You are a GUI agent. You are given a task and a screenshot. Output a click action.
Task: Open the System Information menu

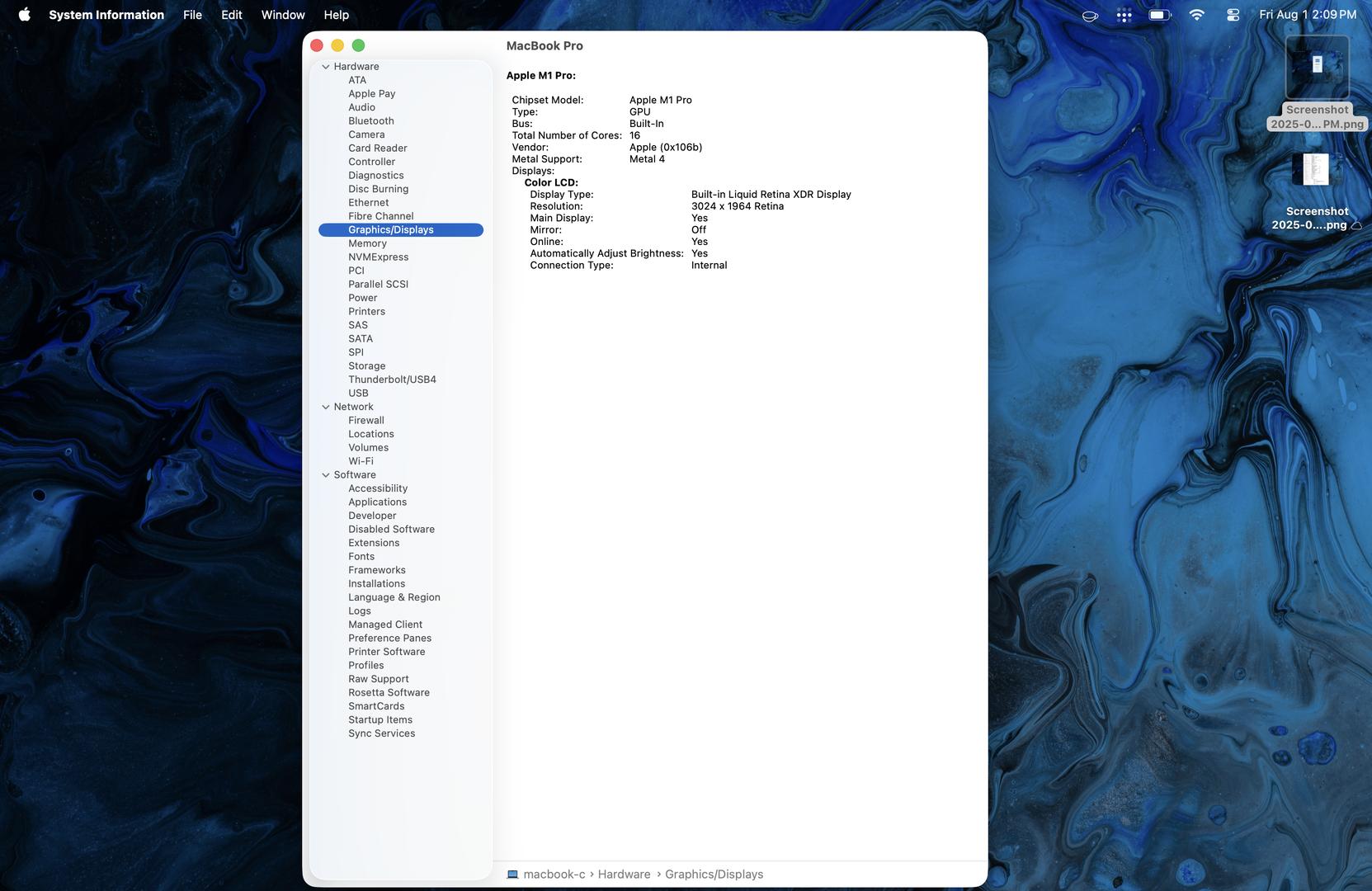point(106,15)
